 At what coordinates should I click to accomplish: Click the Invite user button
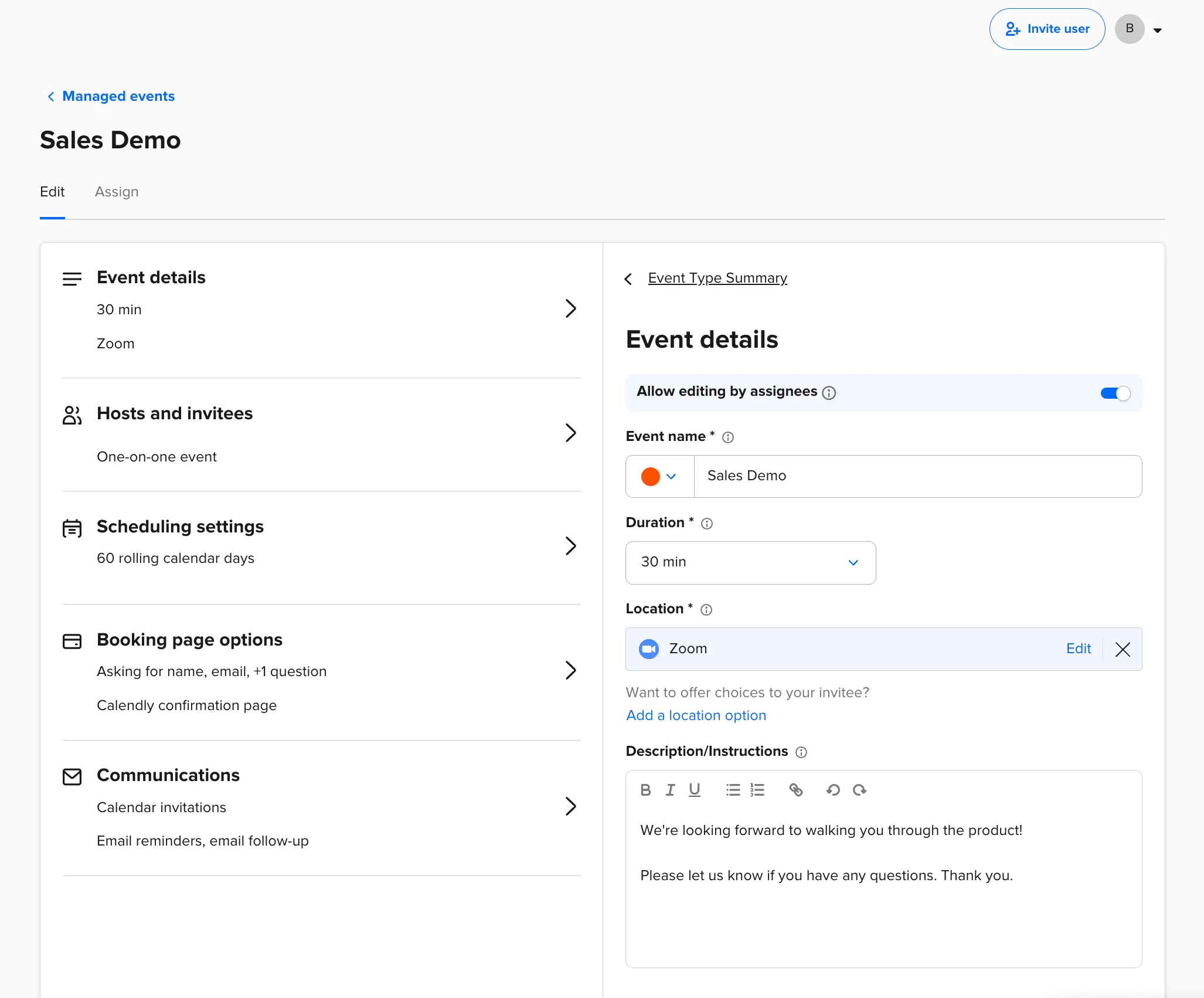pyautogui.click(x=1047, y=29)
